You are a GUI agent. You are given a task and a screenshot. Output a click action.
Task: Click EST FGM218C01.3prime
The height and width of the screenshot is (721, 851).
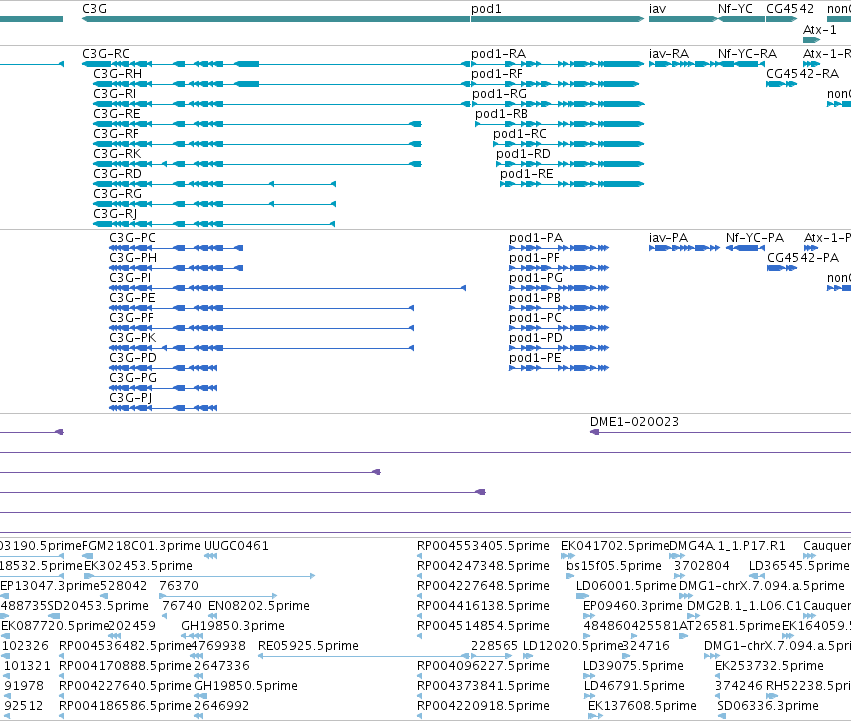[142, 546]
